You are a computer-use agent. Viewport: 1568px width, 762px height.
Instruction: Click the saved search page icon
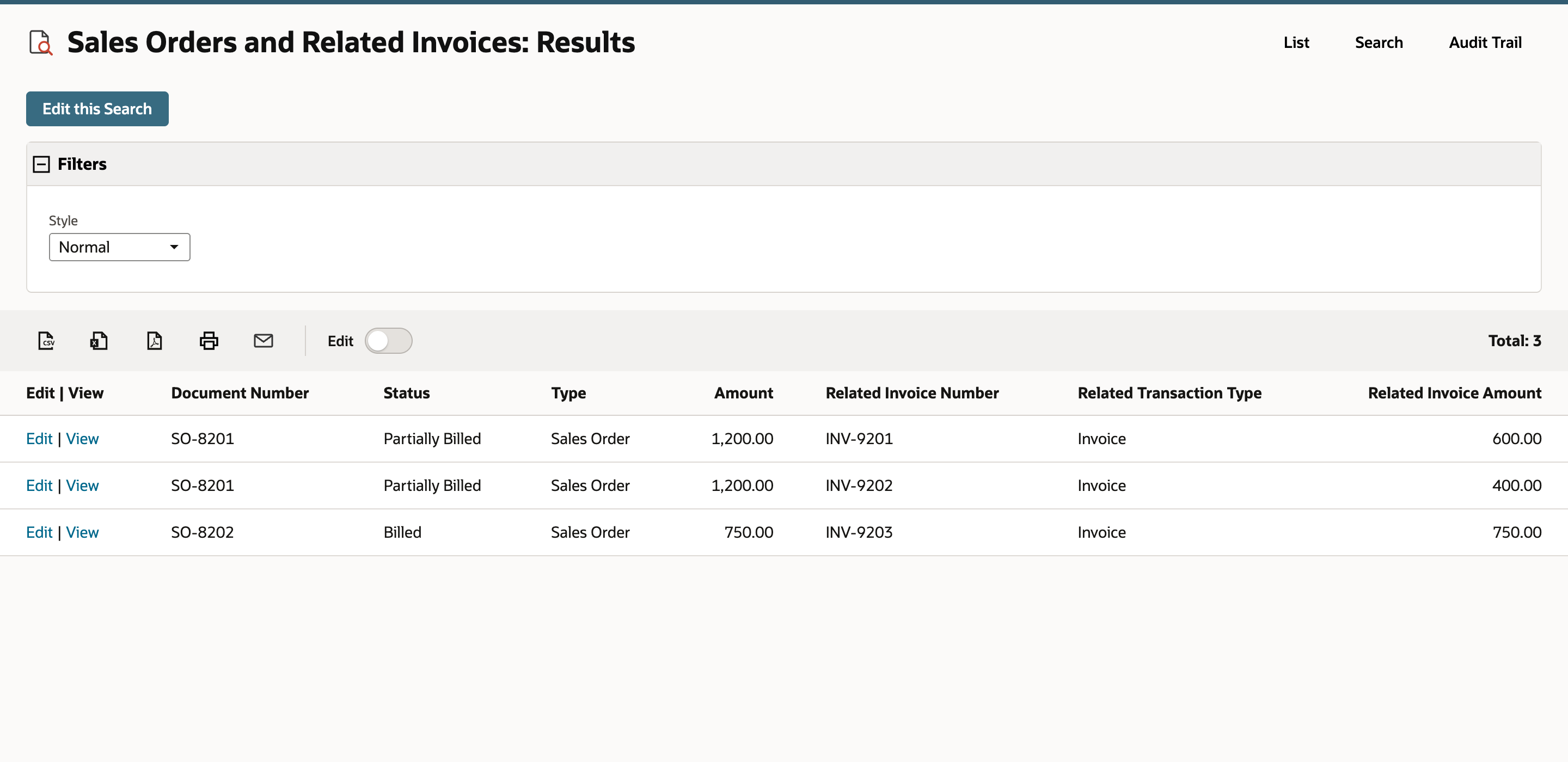pyautogui.click(x=41, y=42)
